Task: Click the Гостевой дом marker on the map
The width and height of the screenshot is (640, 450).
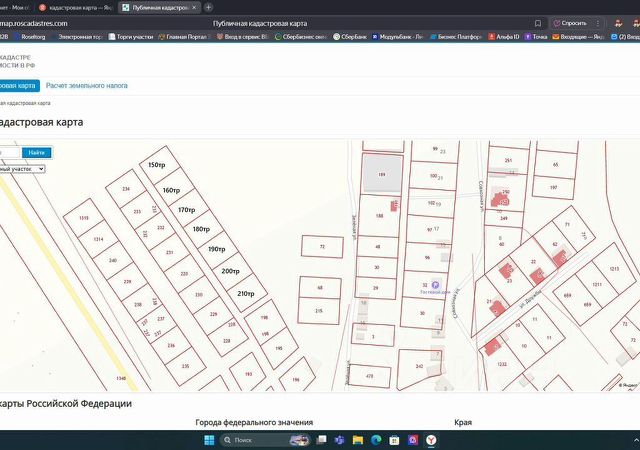Action: pyautogui.click(x=435, y=285)
